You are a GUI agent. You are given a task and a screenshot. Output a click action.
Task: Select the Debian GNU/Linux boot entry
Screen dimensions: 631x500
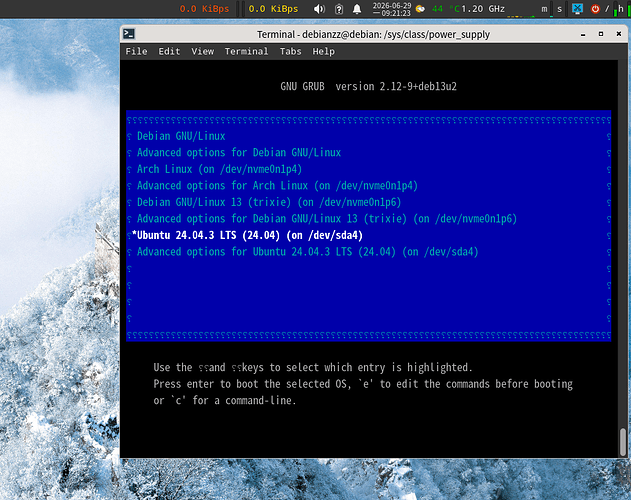click(x=181, y=136)
